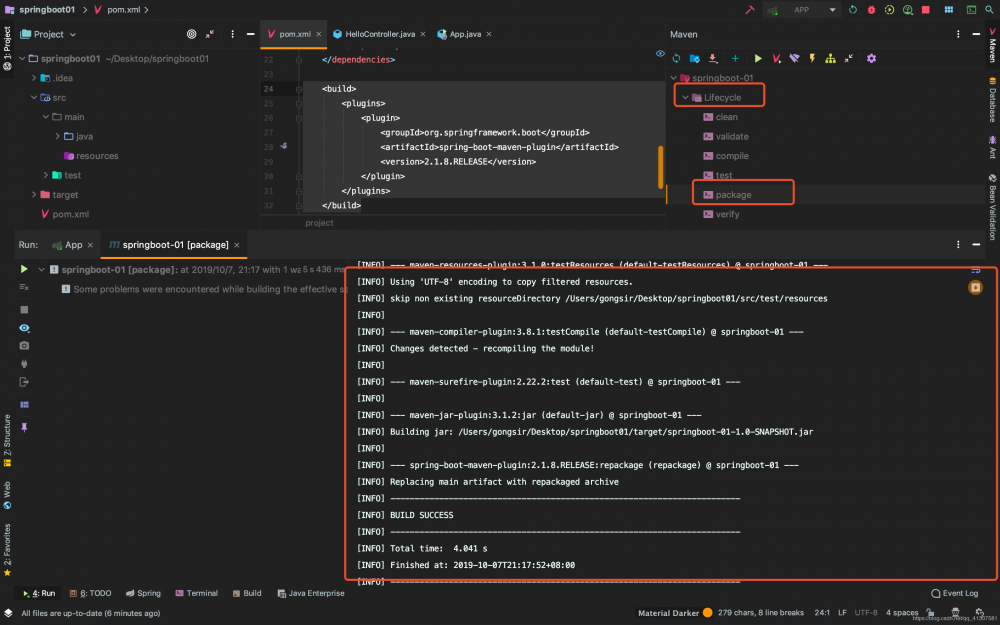Toggle the eye view filter in Run panel
Screen dimensions: 1000x625
point(24,328)
